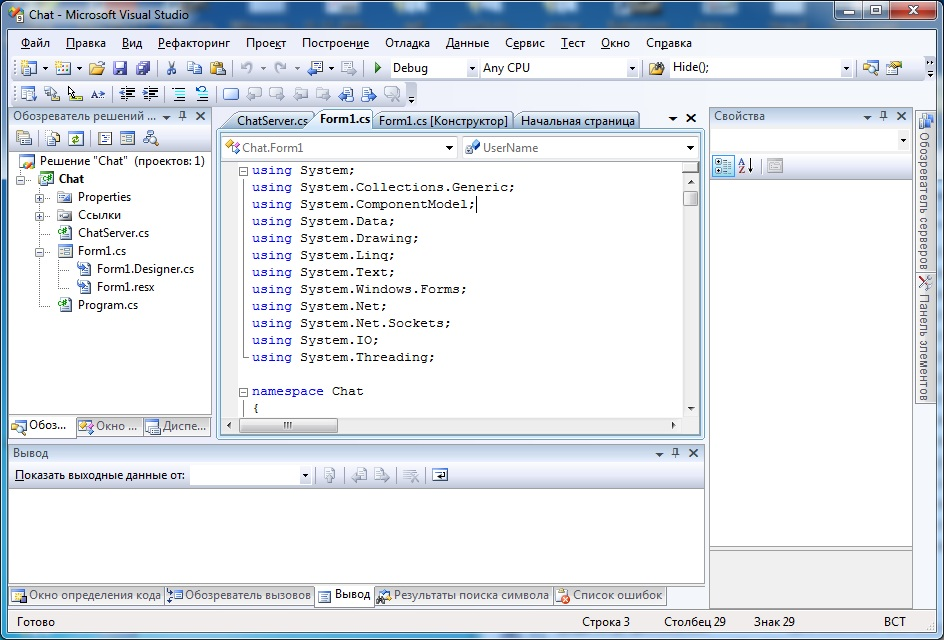
Task: Expand the Ссылки tree node
Action: (39, 216)
